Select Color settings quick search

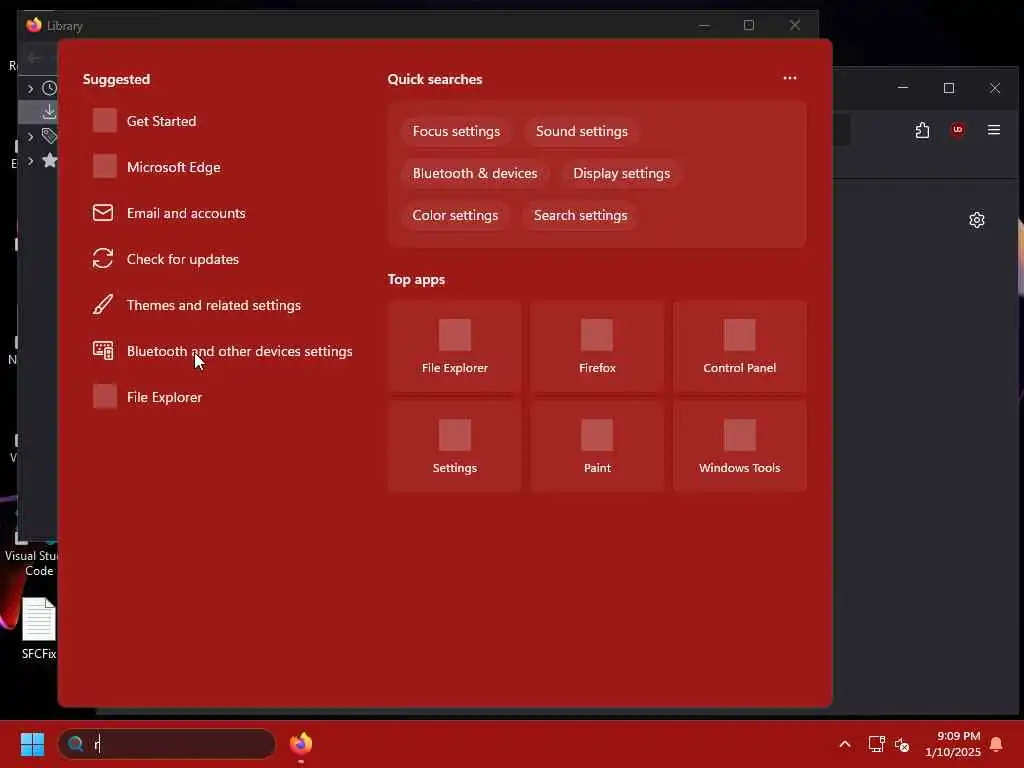[455, 215]
